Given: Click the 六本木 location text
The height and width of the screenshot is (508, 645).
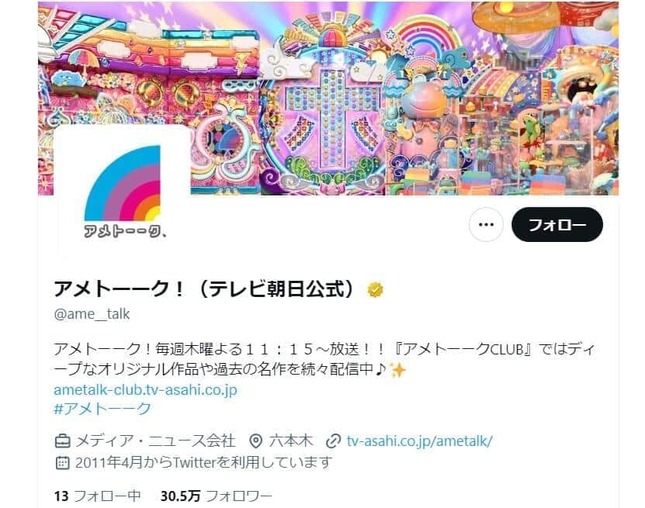Looking at the screenshot, I should 291,441.
